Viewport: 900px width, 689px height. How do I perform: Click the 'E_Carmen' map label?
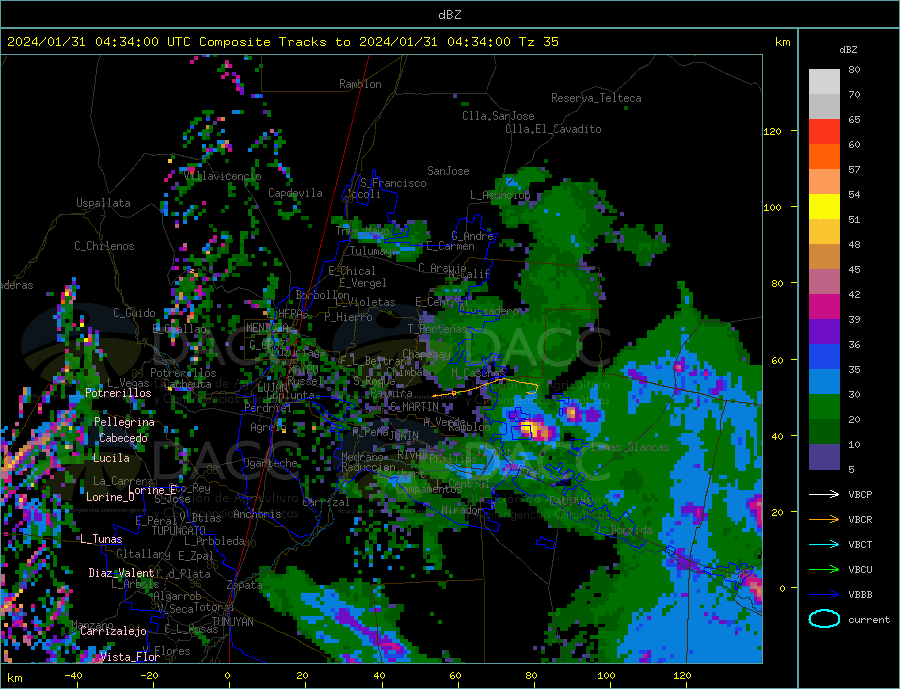(x=450, y=247)
